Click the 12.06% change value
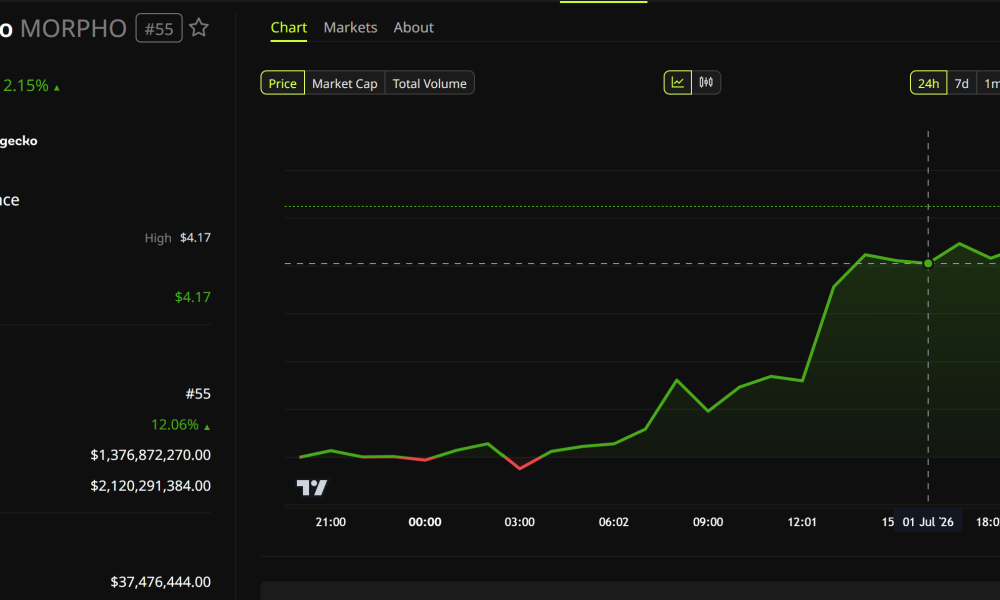Image resolution: width=1000 pixels, height=600 pixels. pos(180,425)
